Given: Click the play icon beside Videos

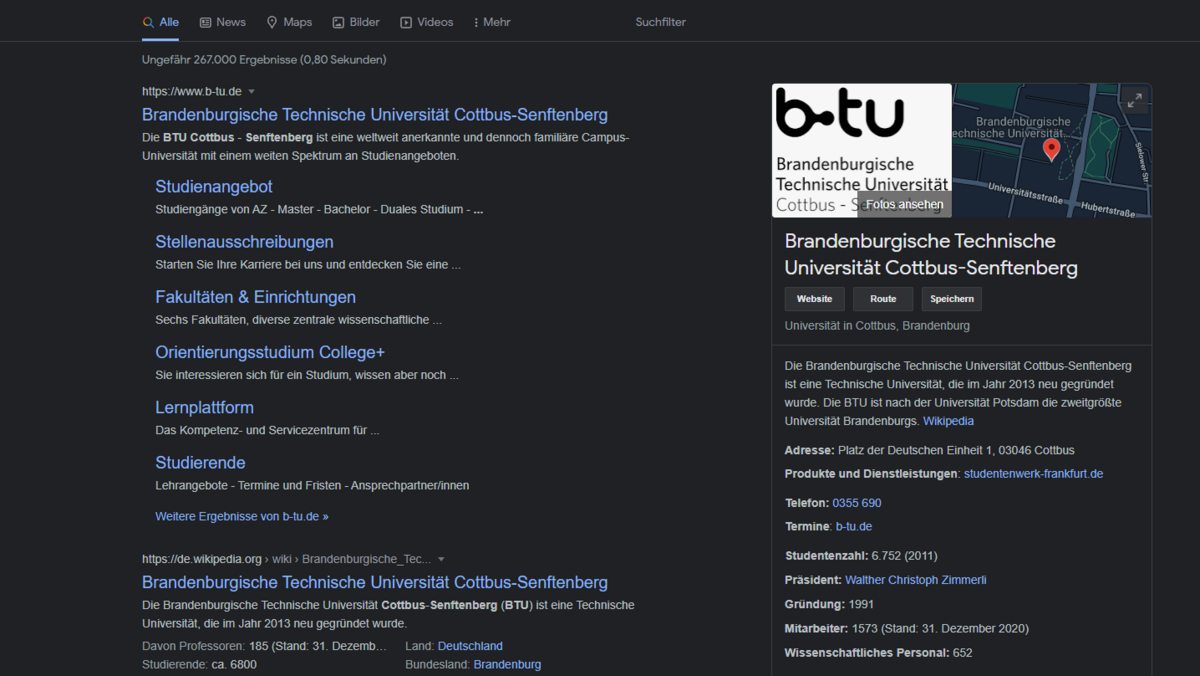Looking at the screenshot, I should 404,21.
